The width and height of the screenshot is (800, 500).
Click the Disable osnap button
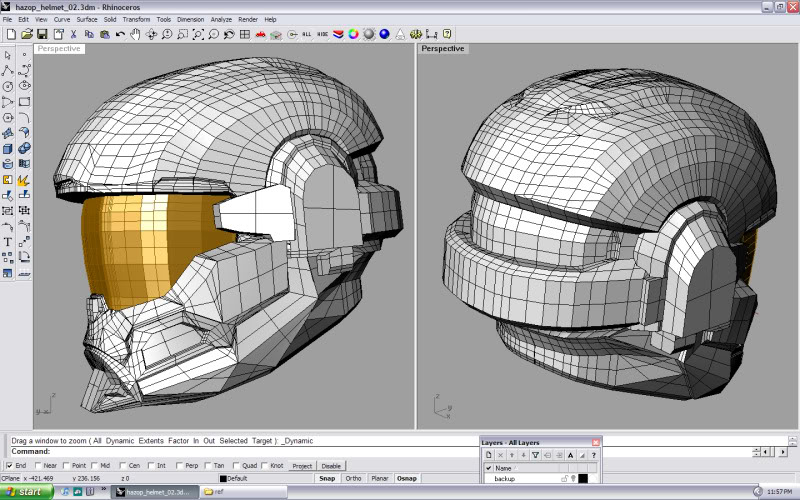pos(331,466)
